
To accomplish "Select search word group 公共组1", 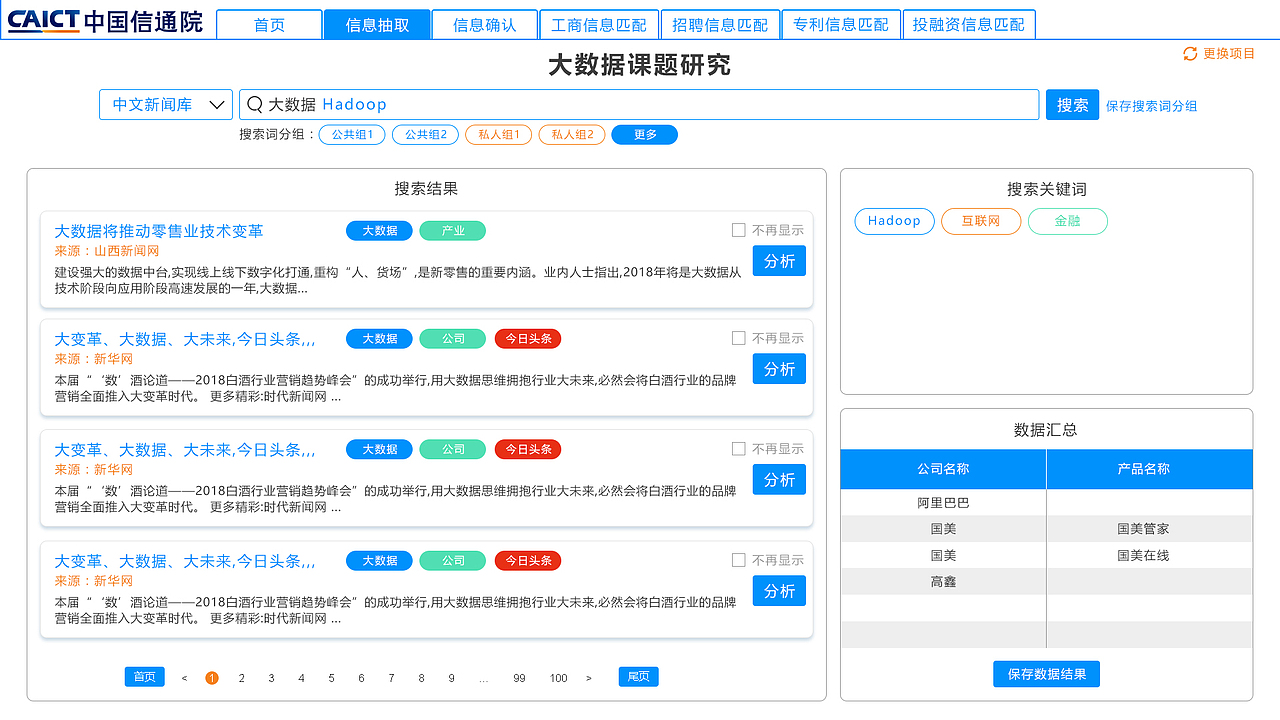I will [x=352, y=134].
